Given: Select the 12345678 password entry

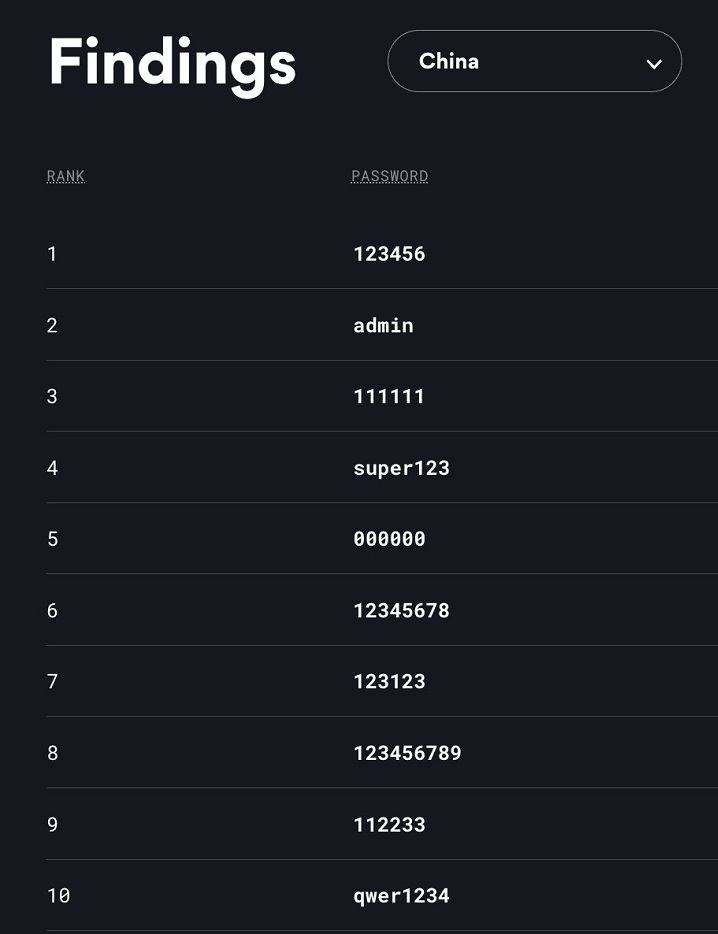Looking at the screenshot, I should 401,610.
